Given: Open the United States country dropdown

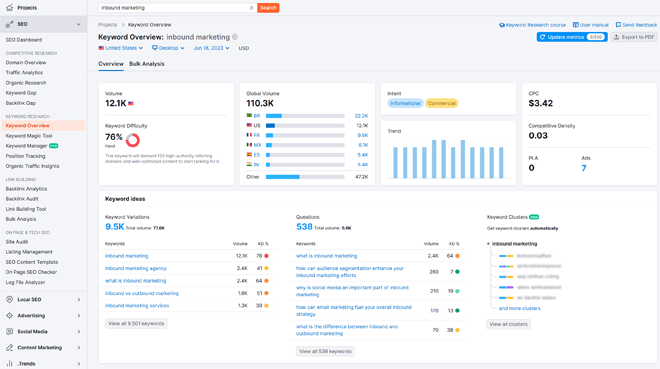Looking at the screenshot, I should [121, 48].
